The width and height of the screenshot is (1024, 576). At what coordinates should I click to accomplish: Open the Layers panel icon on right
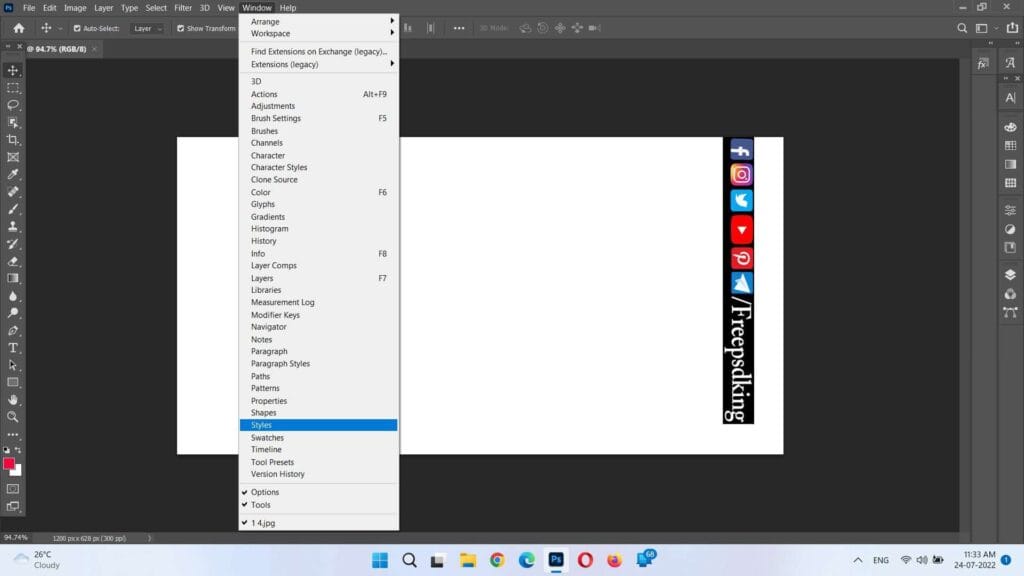point(1010,274)
